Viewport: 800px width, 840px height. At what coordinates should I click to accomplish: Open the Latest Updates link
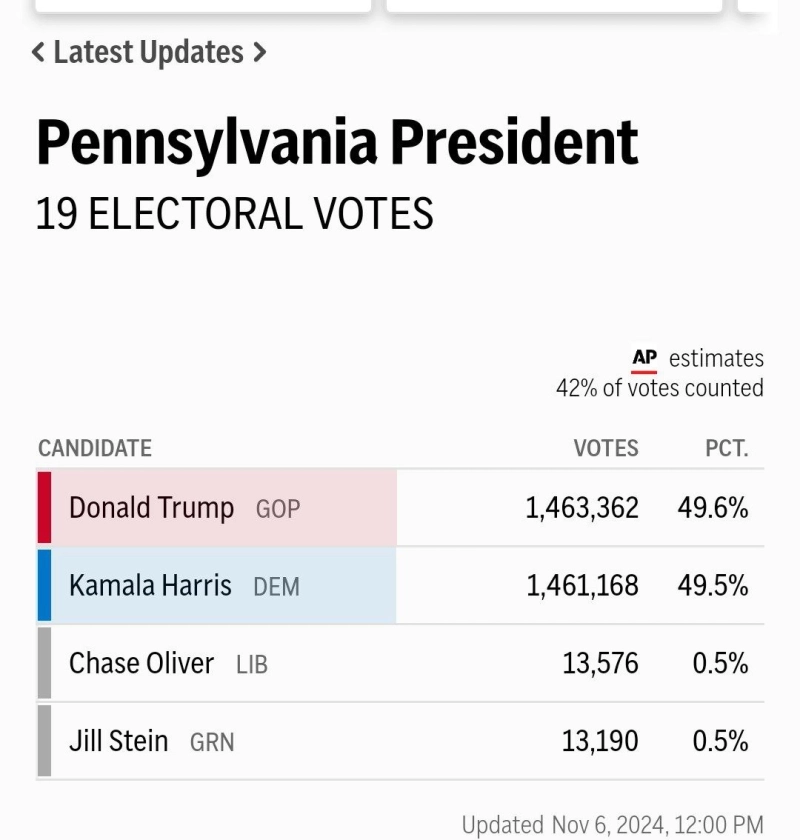point(148,53)
